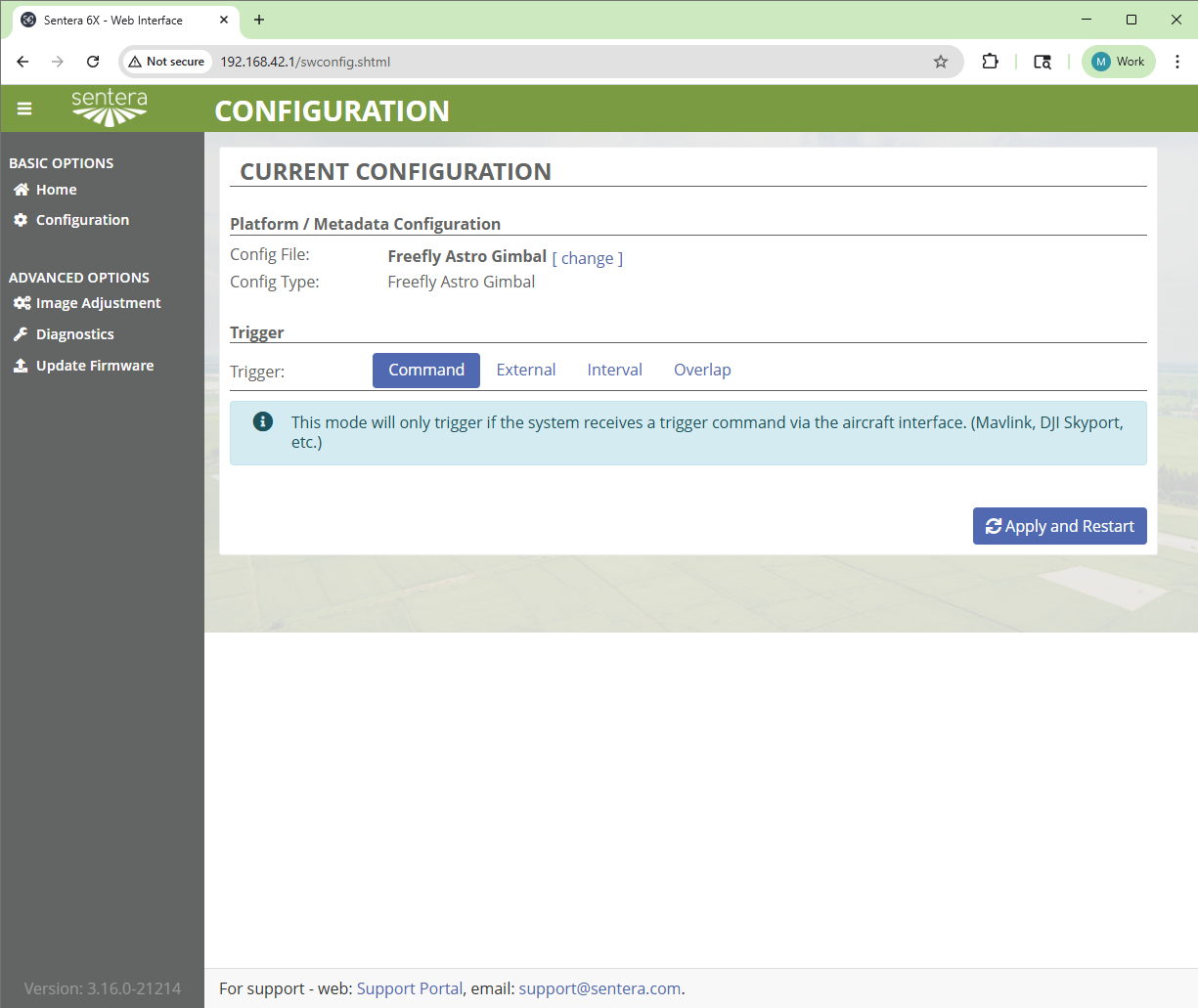
Task: Open Home in the sidebar
Action: [56, 190]
